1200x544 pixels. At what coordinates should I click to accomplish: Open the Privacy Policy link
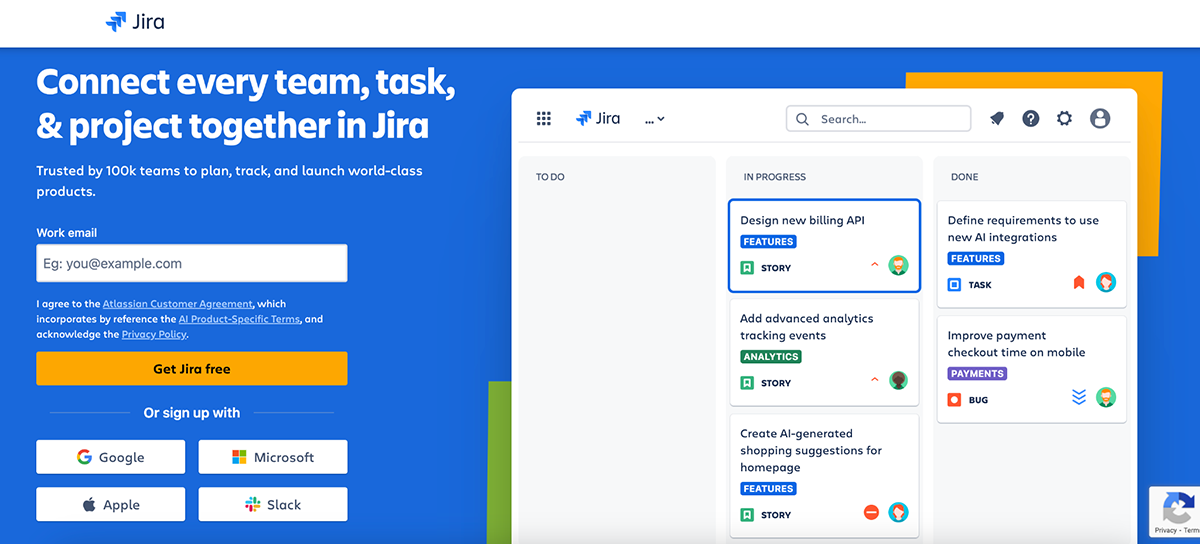pos(154,335)
